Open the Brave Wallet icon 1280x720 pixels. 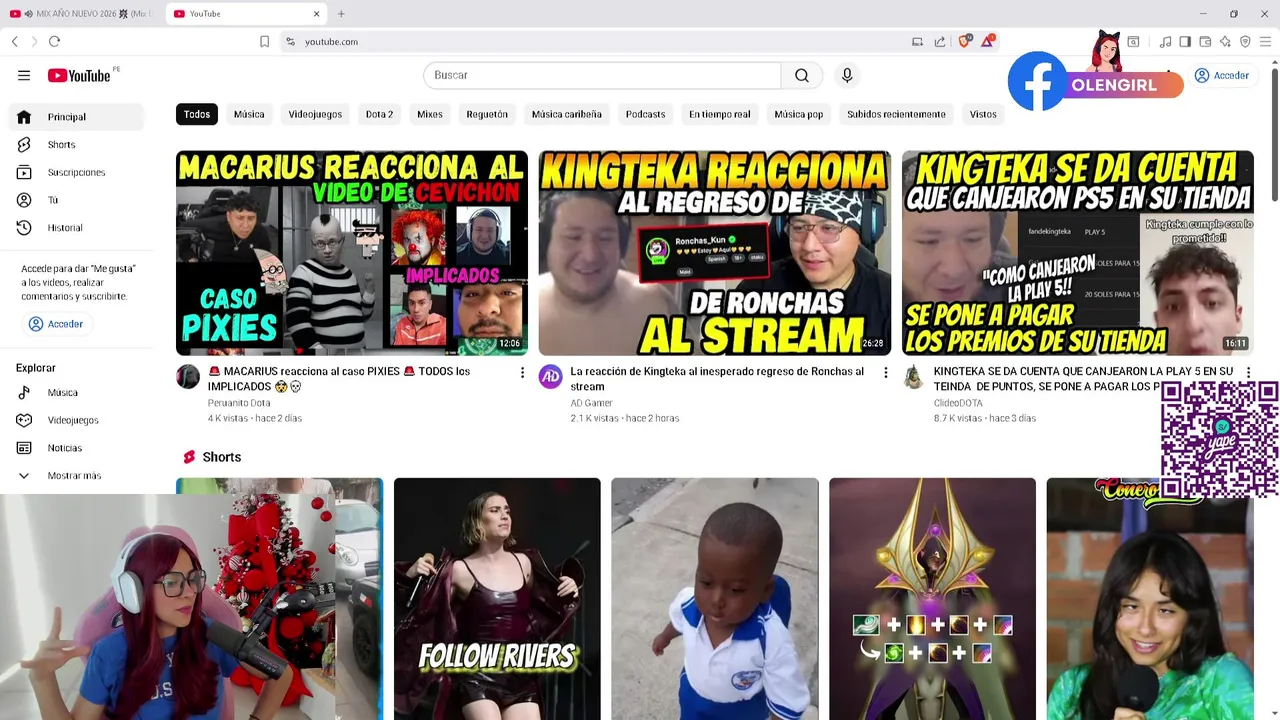click(1205, 41)
